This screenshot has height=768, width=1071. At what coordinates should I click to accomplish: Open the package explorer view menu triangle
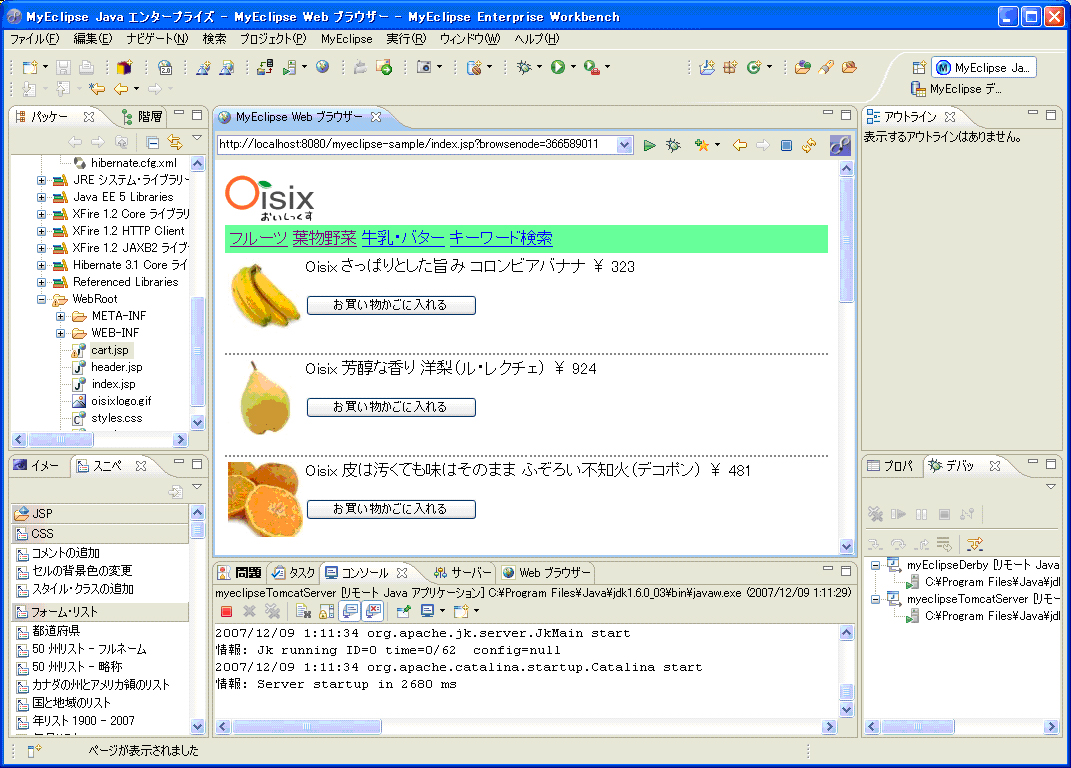click(x=197, y=138)
